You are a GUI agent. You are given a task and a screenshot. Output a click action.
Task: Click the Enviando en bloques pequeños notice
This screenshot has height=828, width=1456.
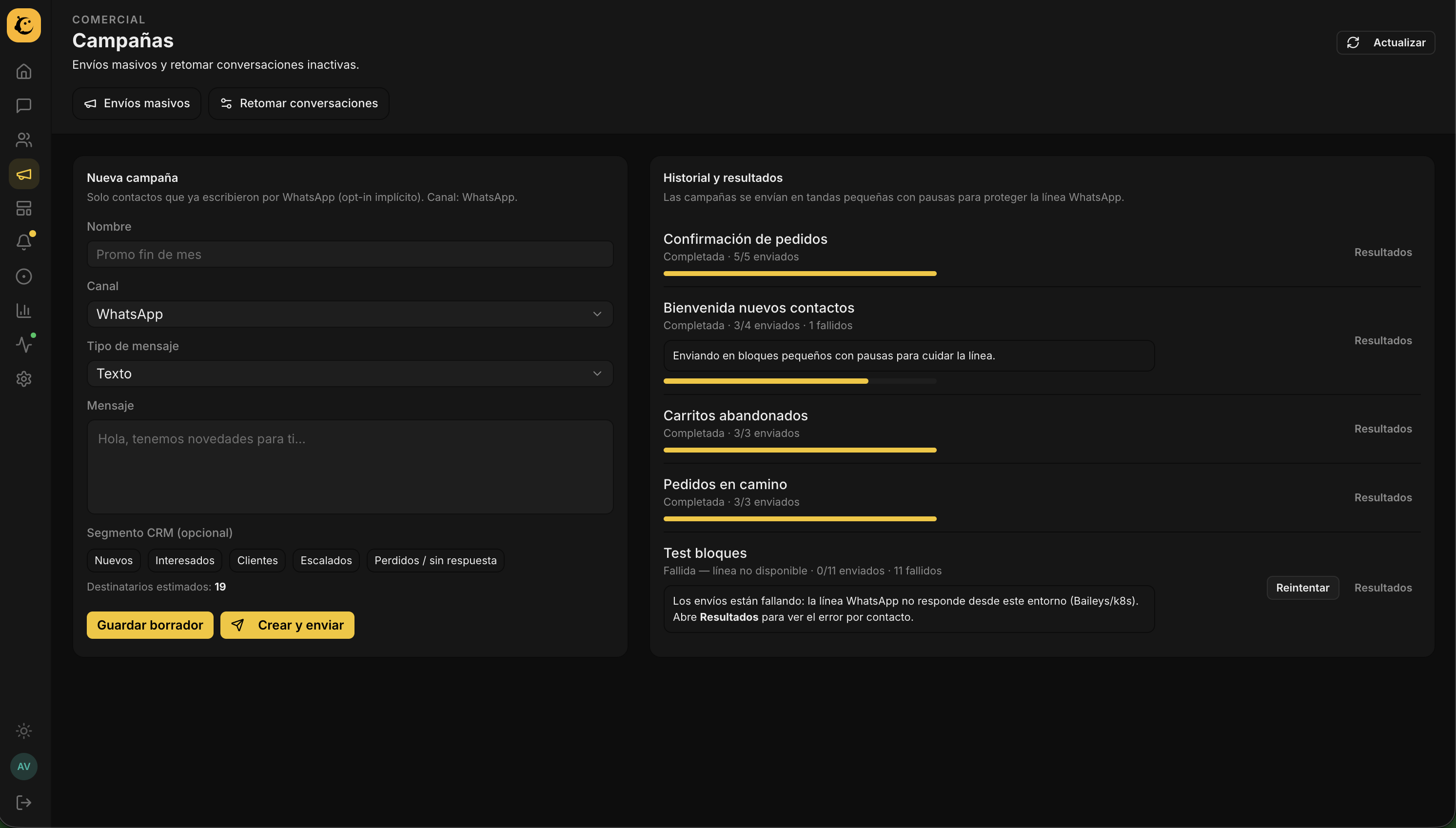(x=909, y=356)
